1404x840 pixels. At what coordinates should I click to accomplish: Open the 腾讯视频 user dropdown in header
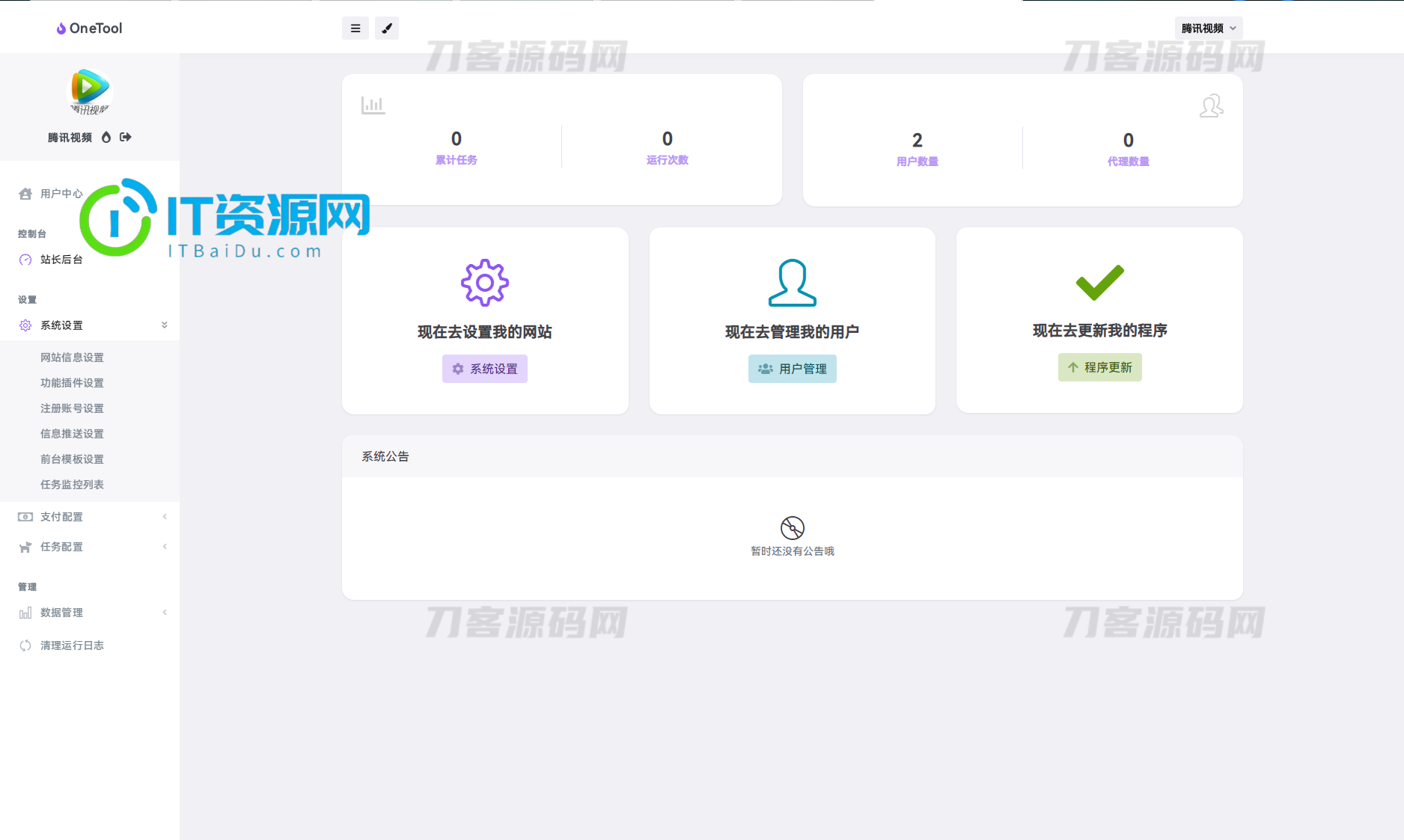point(1209,28)
